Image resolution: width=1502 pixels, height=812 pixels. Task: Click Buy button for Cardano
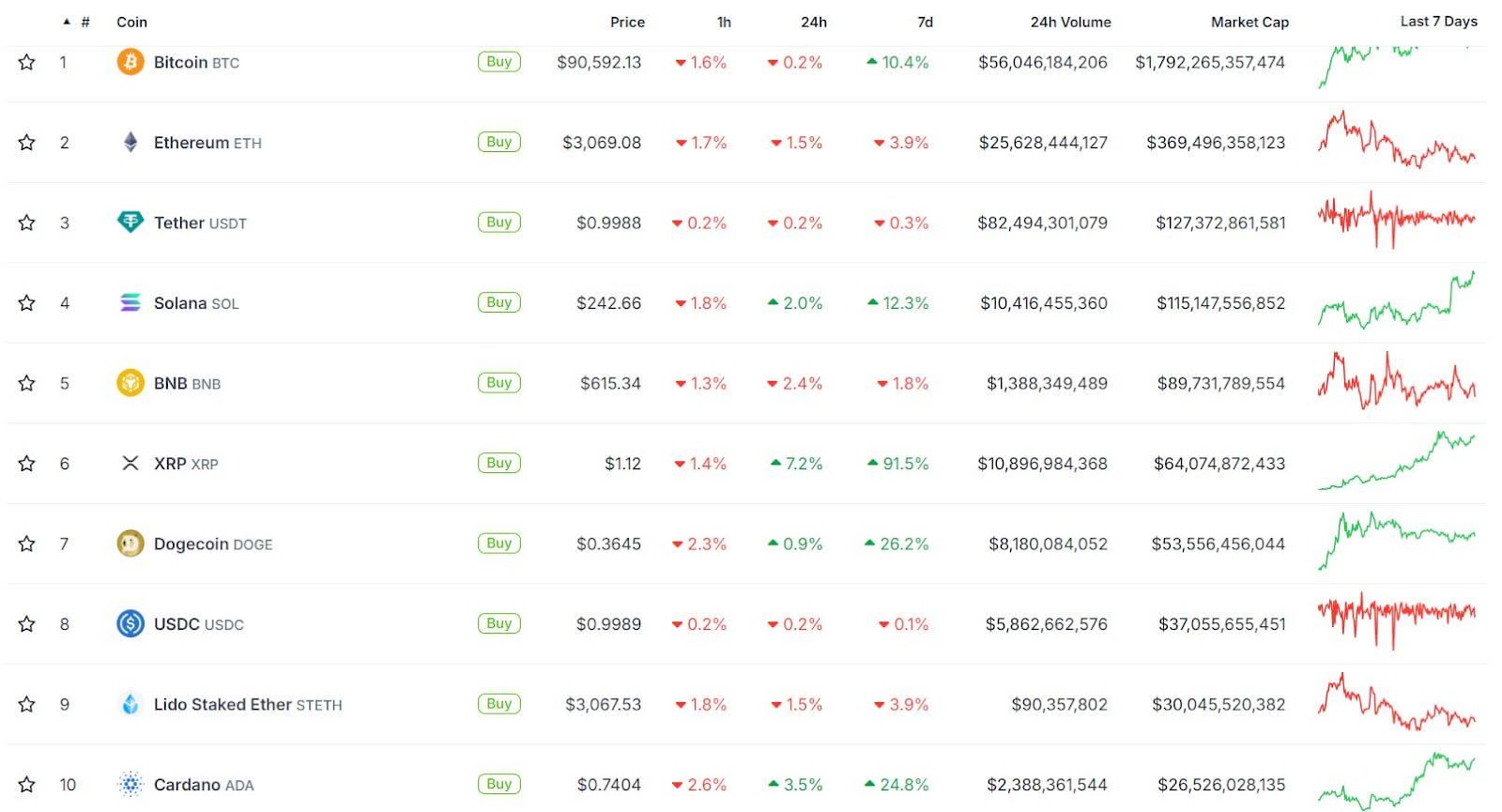coord(499,784)
